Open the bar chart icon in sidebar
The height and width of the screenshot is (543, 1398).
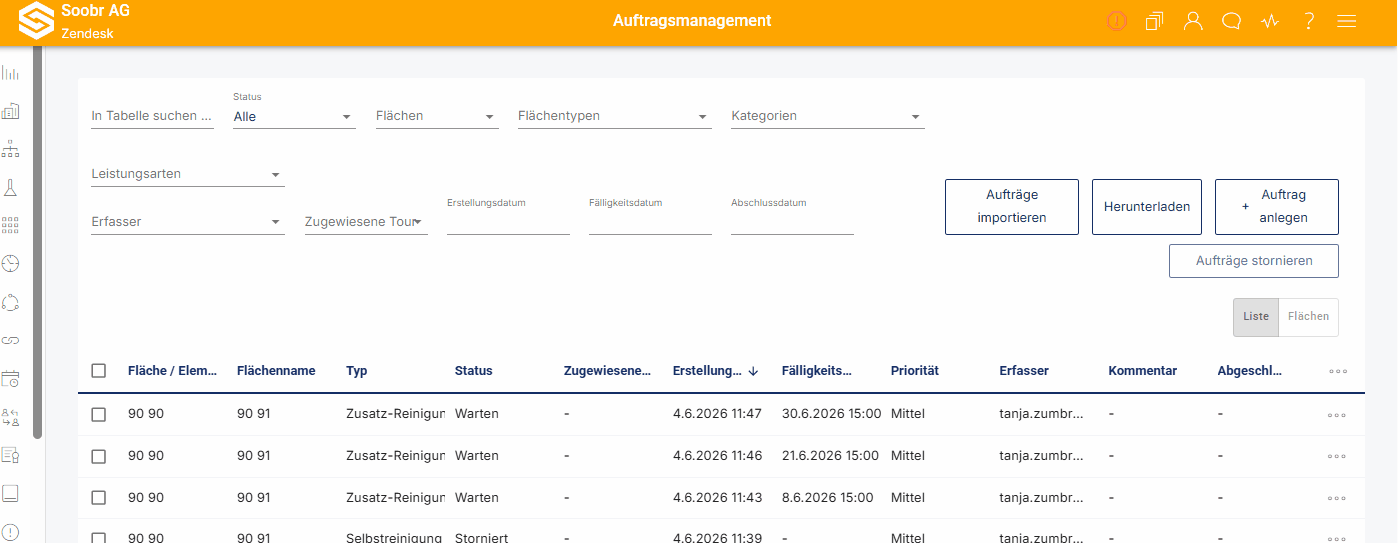click(x=11, y=73)
